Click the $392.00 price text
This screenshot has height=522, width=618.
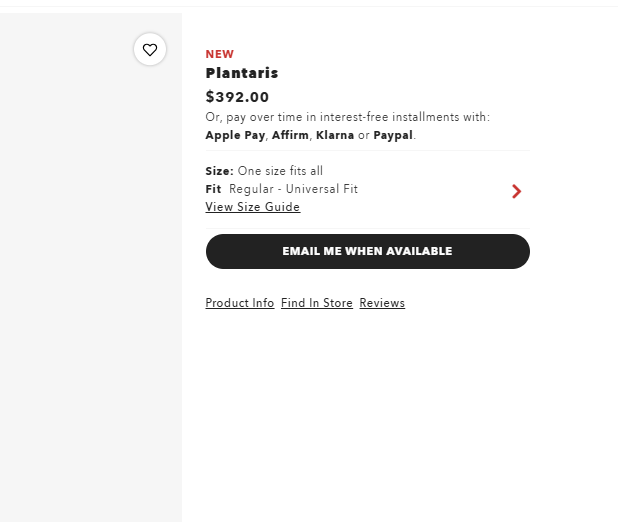coord(237,97)
